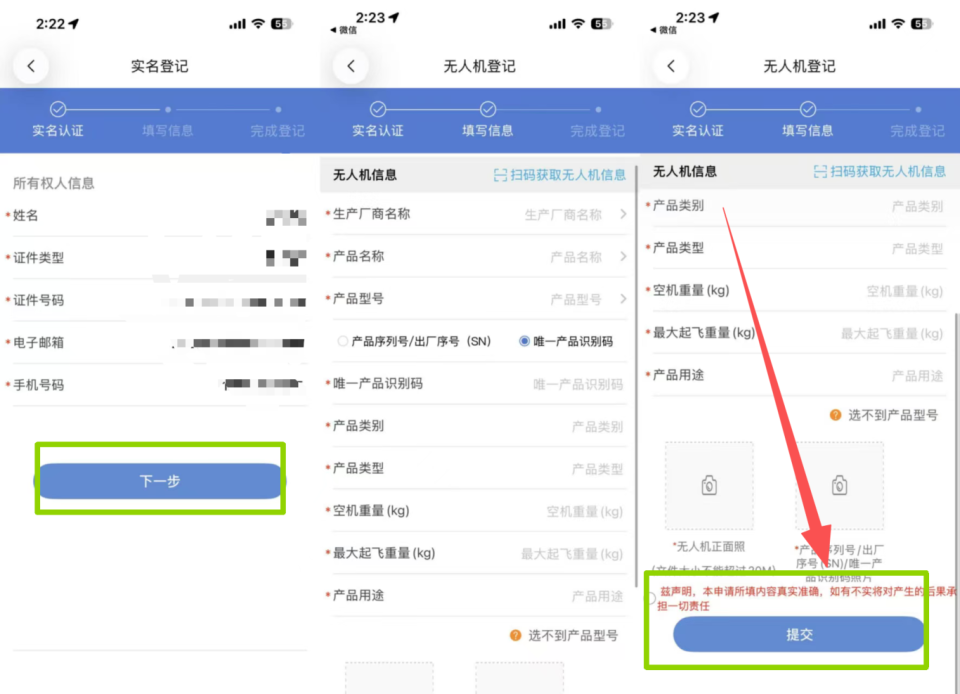The height and width of the screenshot is (694, 960).
Task: Tap 实名认证 step label in right screenshot
Action: point(698,130)
